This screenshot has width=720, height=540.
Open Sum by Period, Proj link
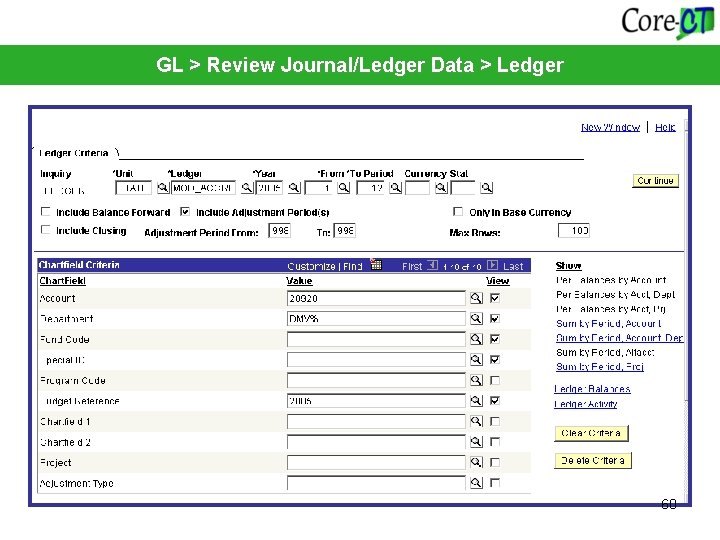coord(600,366)
